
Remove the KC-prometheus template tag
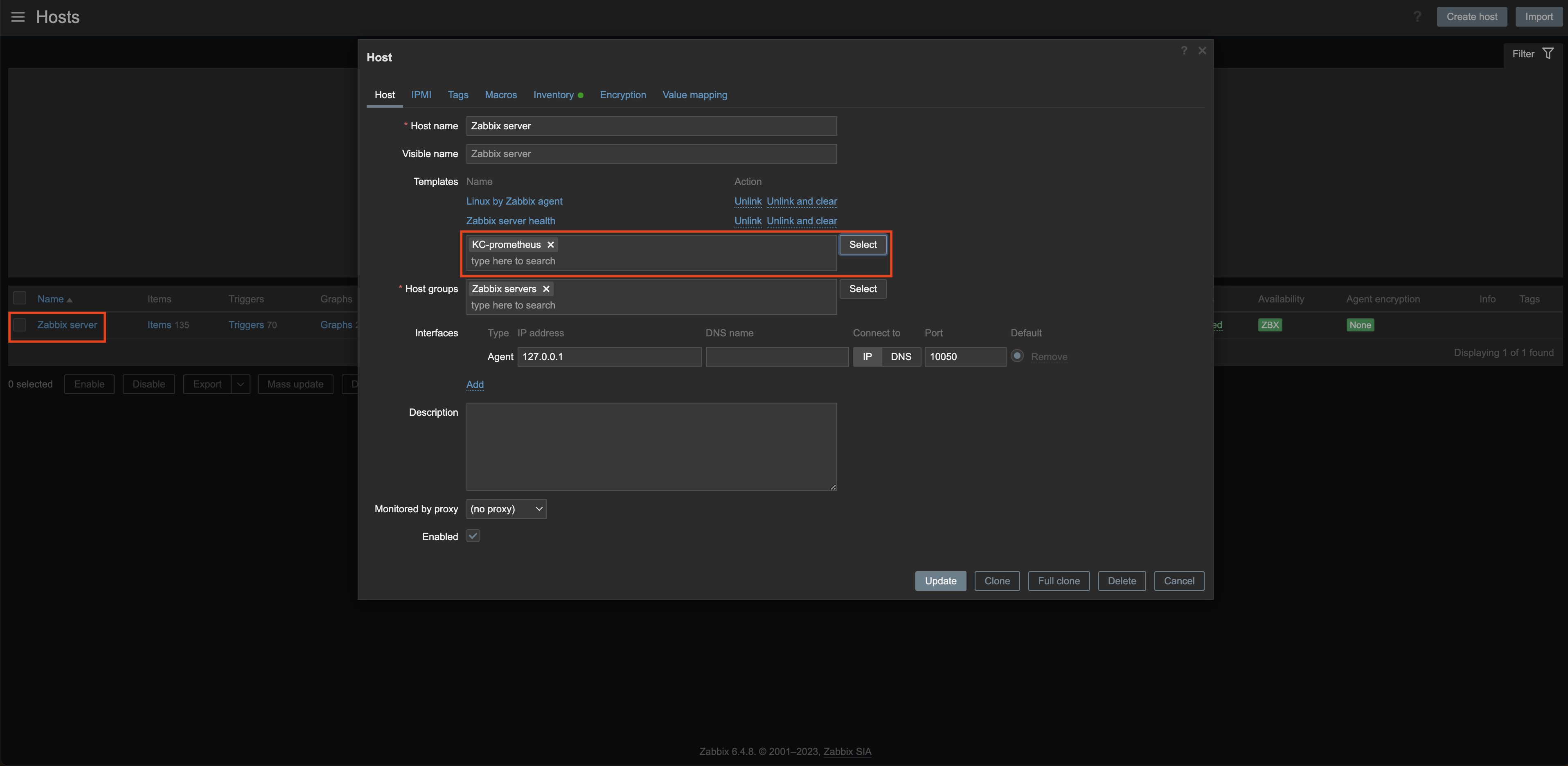tap(550, 245)
